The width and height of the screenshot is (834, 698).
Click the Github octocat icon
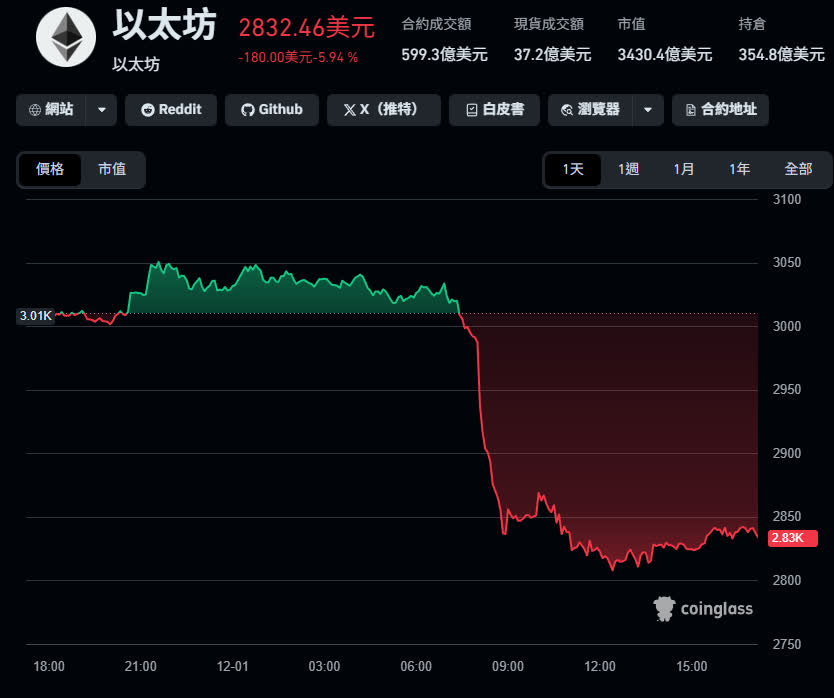coord(248,110)
